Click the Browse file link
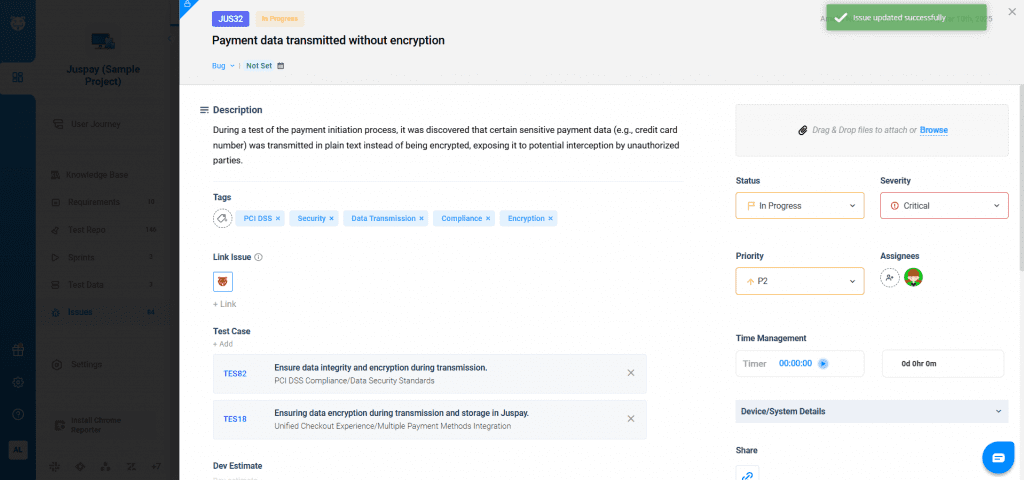The height and width of the screenshot is (480, 1024). coord(933,130)
